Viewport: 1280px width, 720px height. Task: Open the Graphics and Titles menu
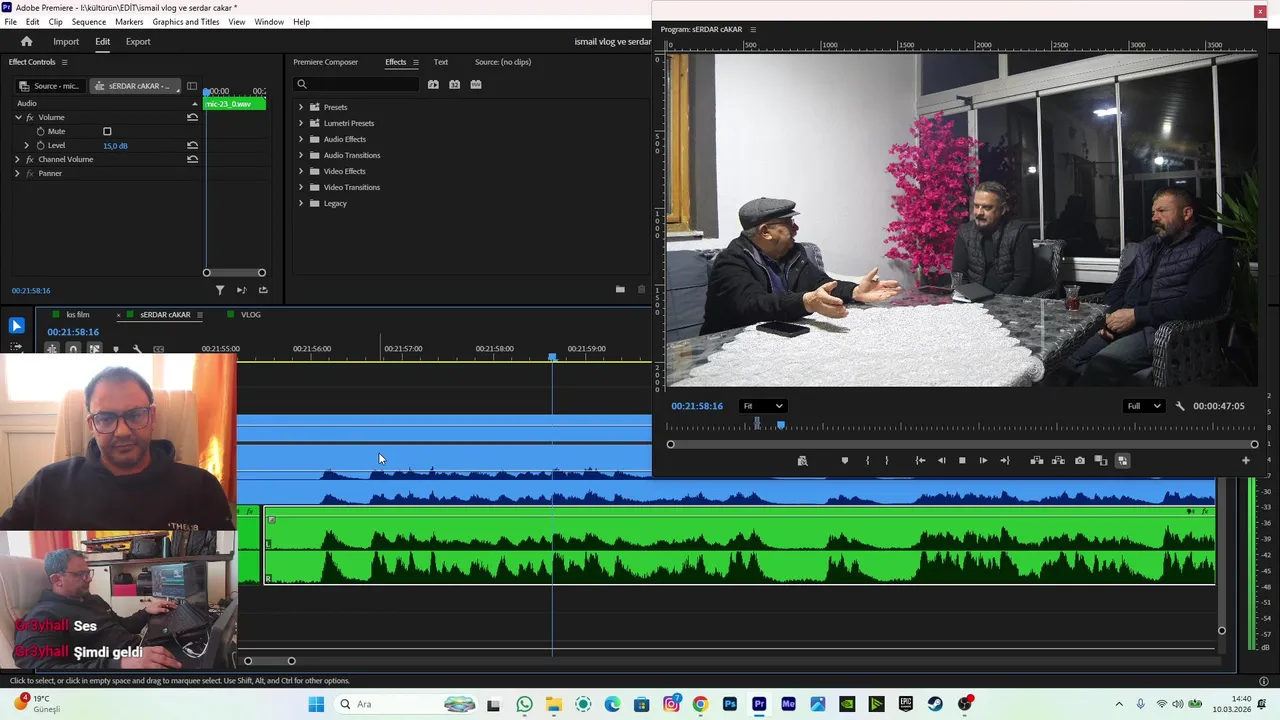click(x=186, y=21)
